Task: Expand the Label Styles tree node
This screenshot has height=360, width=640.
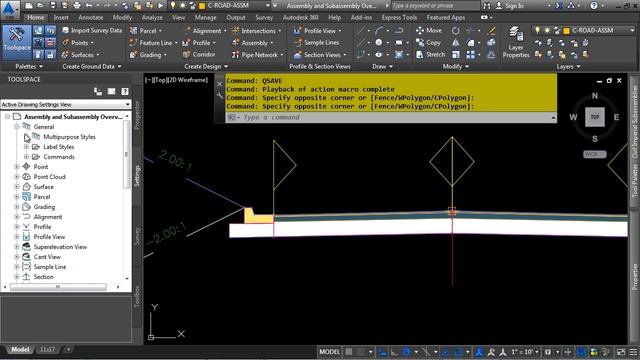Action: coord(27,147)
